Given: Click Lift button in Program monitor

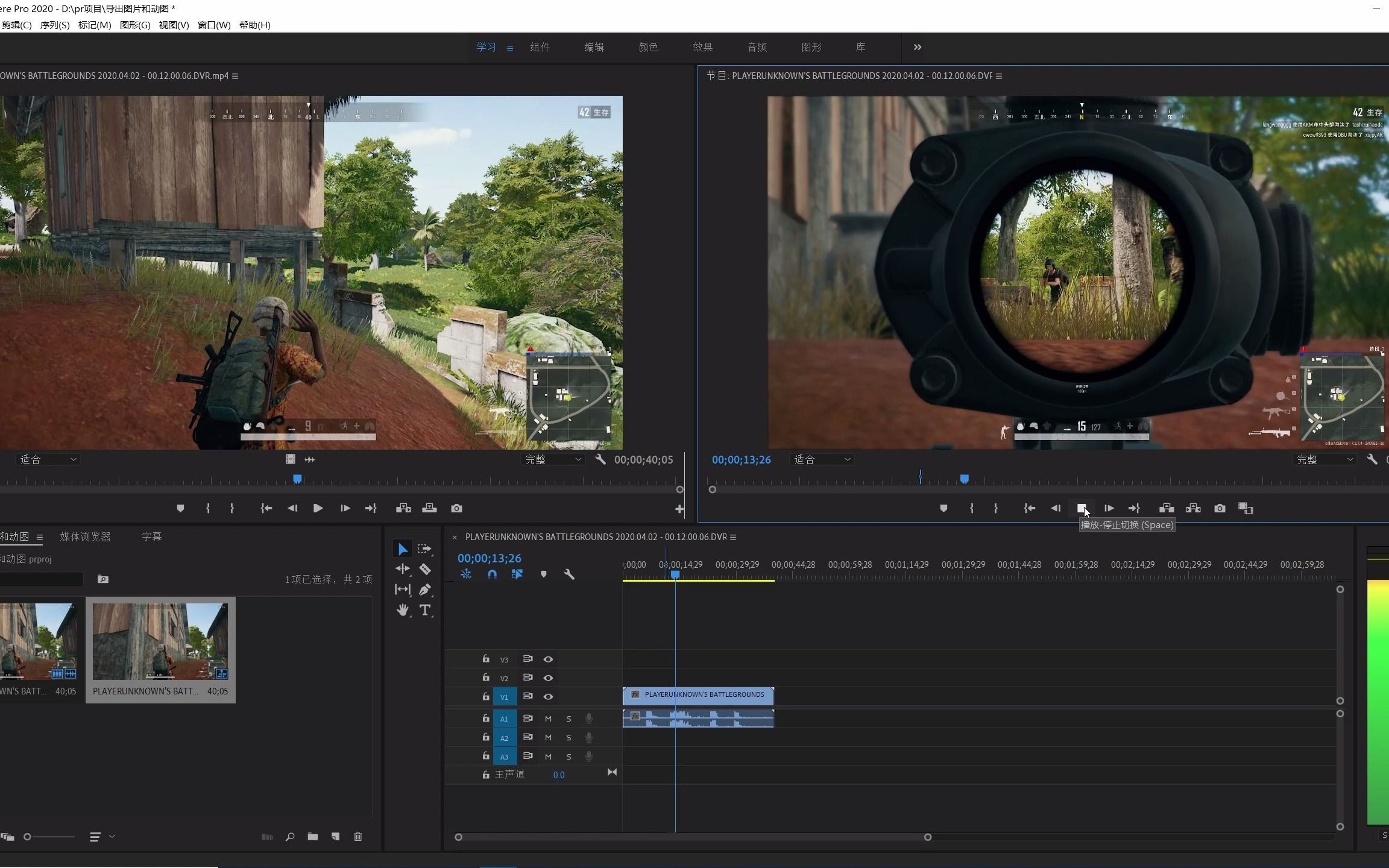Looking at the screenshot, I should pos(1167,508).
